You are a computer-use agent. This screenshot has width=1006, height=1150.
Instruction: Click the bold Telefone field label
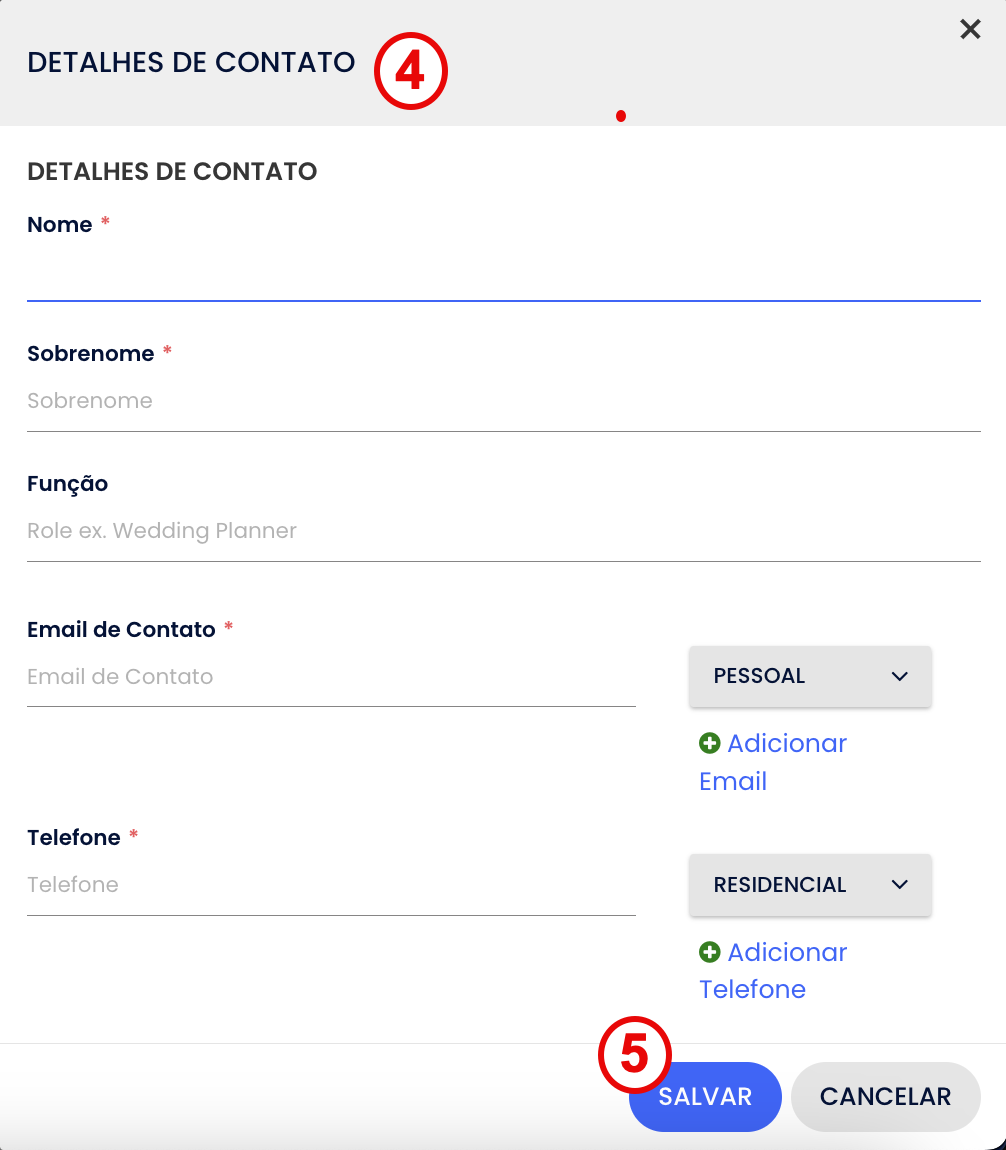coord(74,838)
